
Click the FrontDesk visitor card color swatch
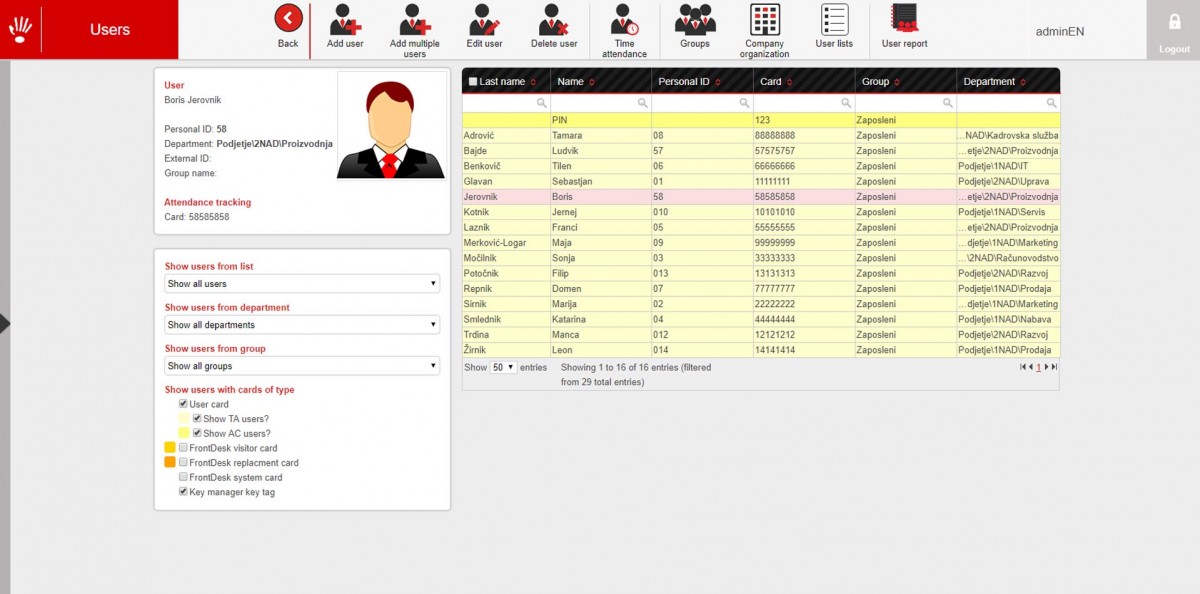click(170, 448)
